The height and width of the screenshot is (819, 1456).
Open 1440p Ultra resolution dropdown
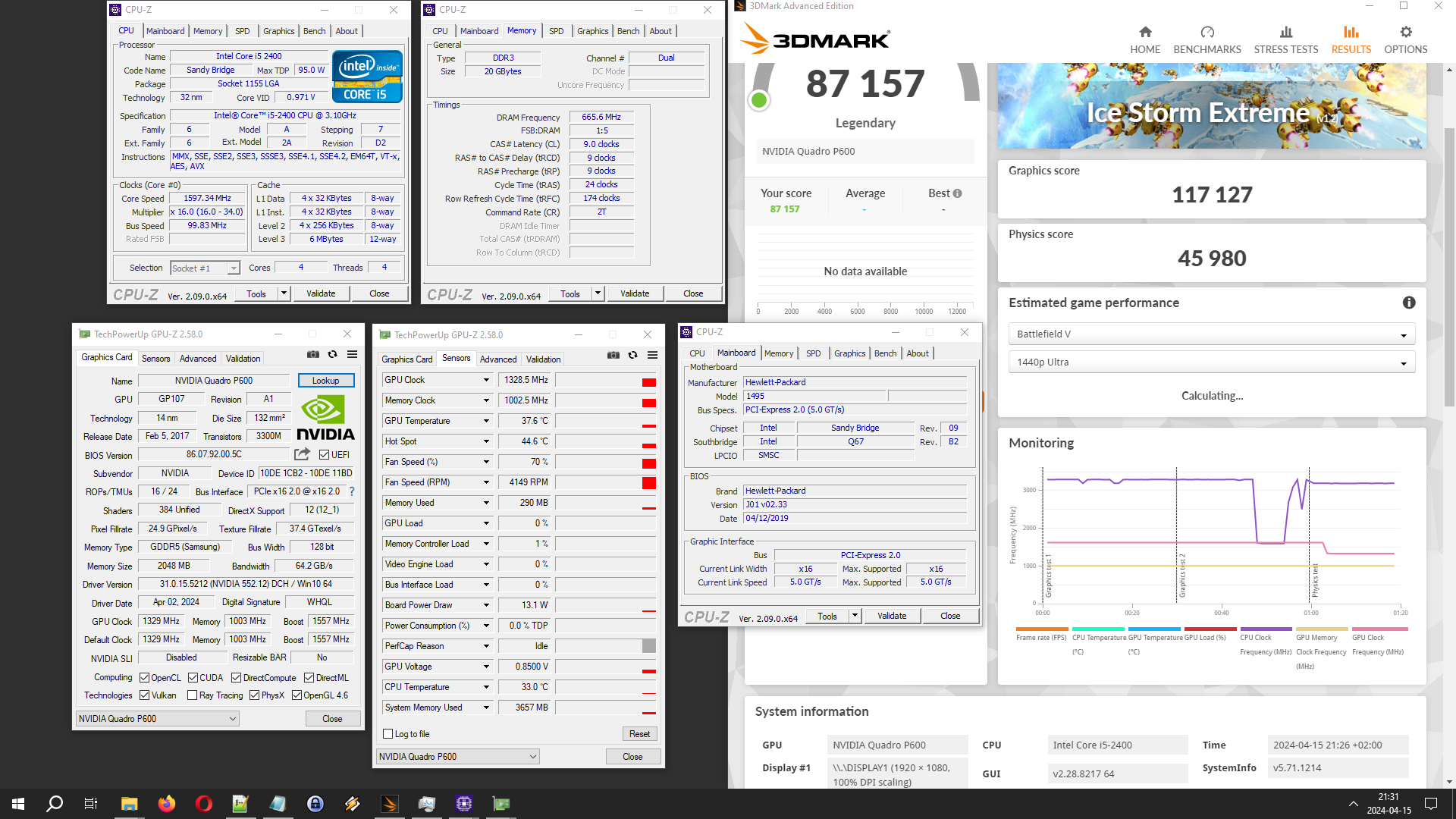pyautogui.click(x=1211, y=362)
